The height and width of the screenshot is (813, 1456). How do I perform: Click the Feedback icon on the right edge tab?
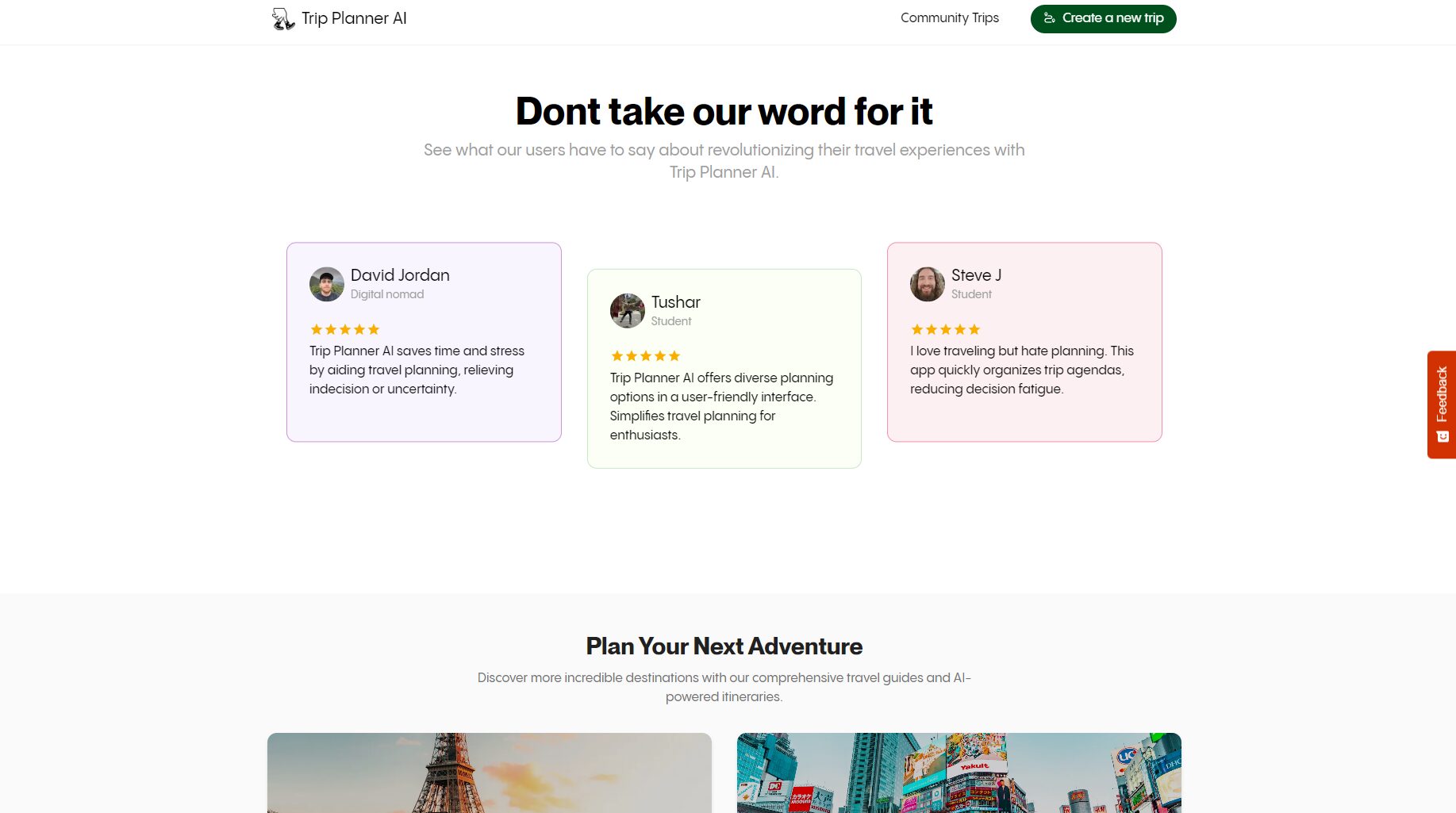[x=1442, y=436]
